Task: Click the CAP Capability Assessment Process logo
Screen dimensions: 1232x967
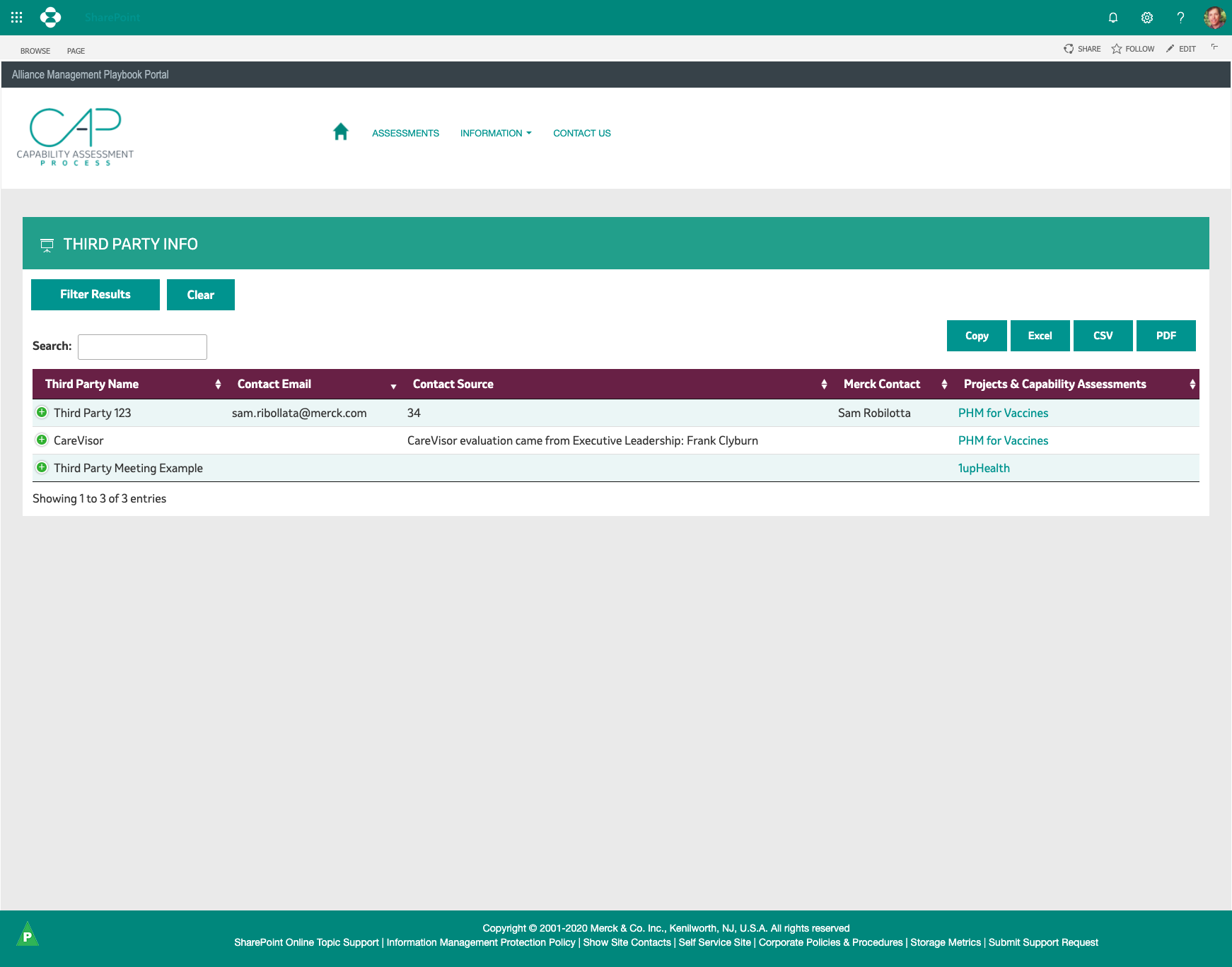Action: click(x=75, y=136)
